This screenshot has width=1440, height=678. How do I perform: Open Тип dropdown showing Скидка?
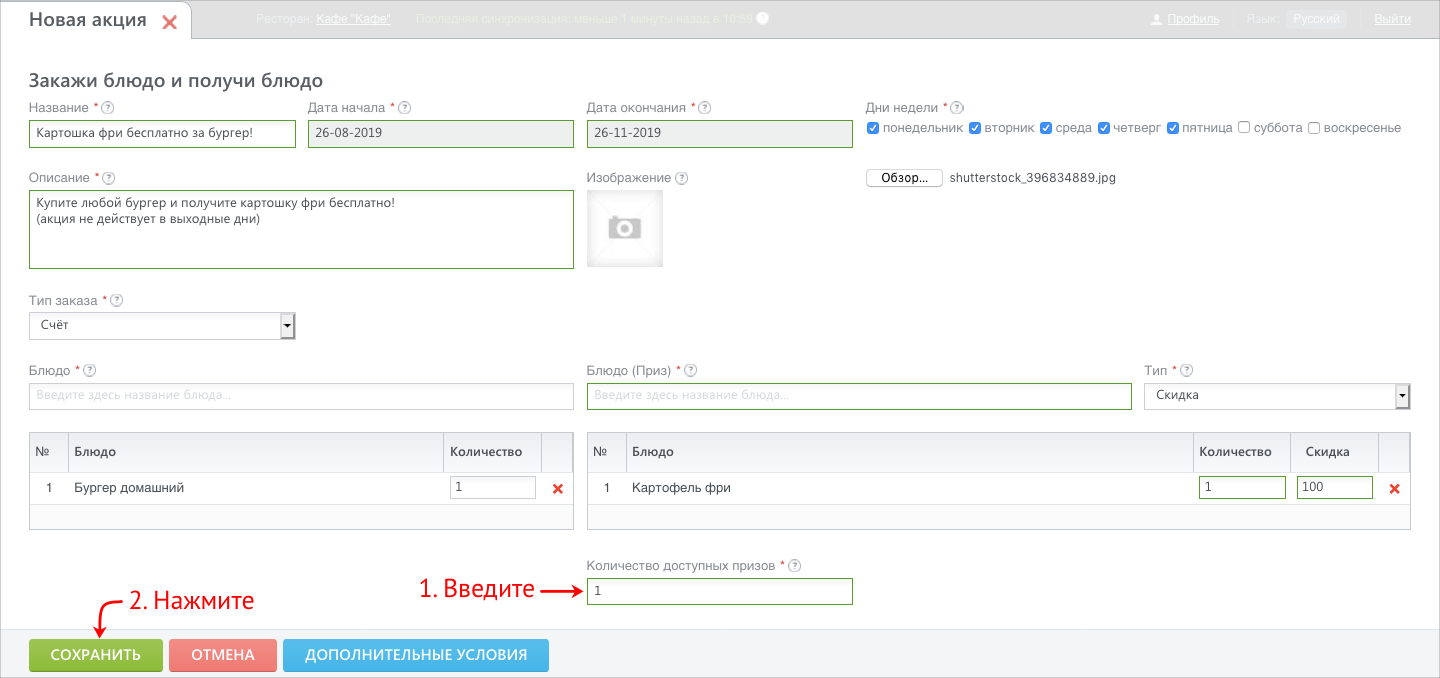click(x=1277, y=396)
